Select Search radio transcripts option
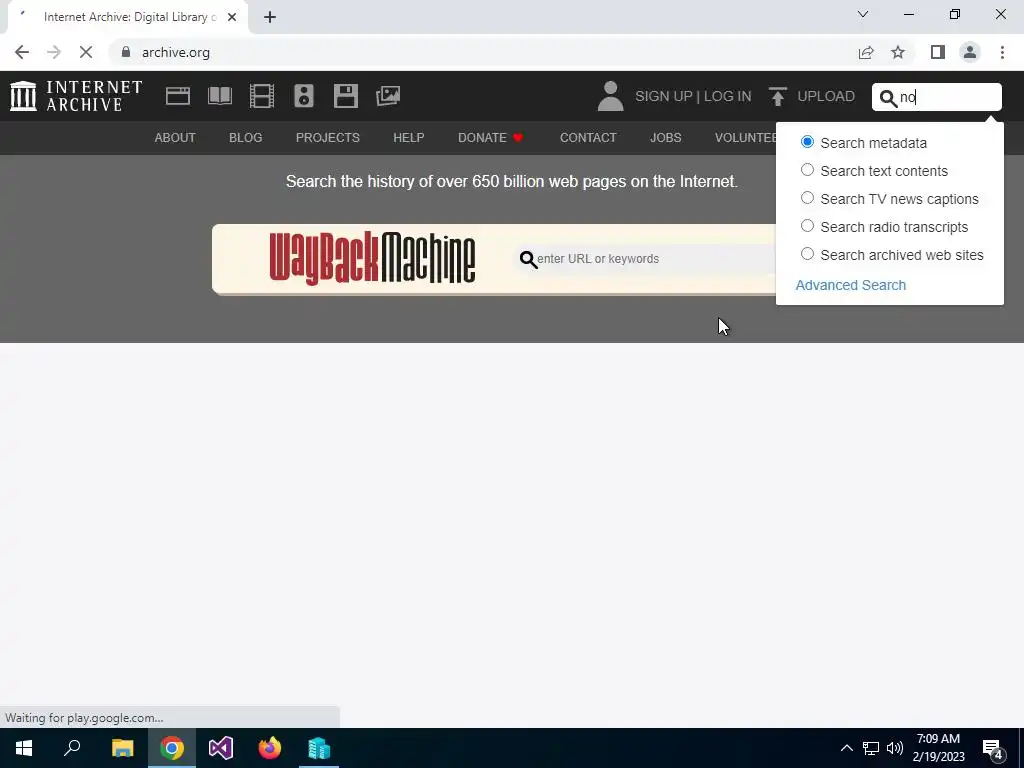This screenshot has width=1024, height=768. pos(807,226)
